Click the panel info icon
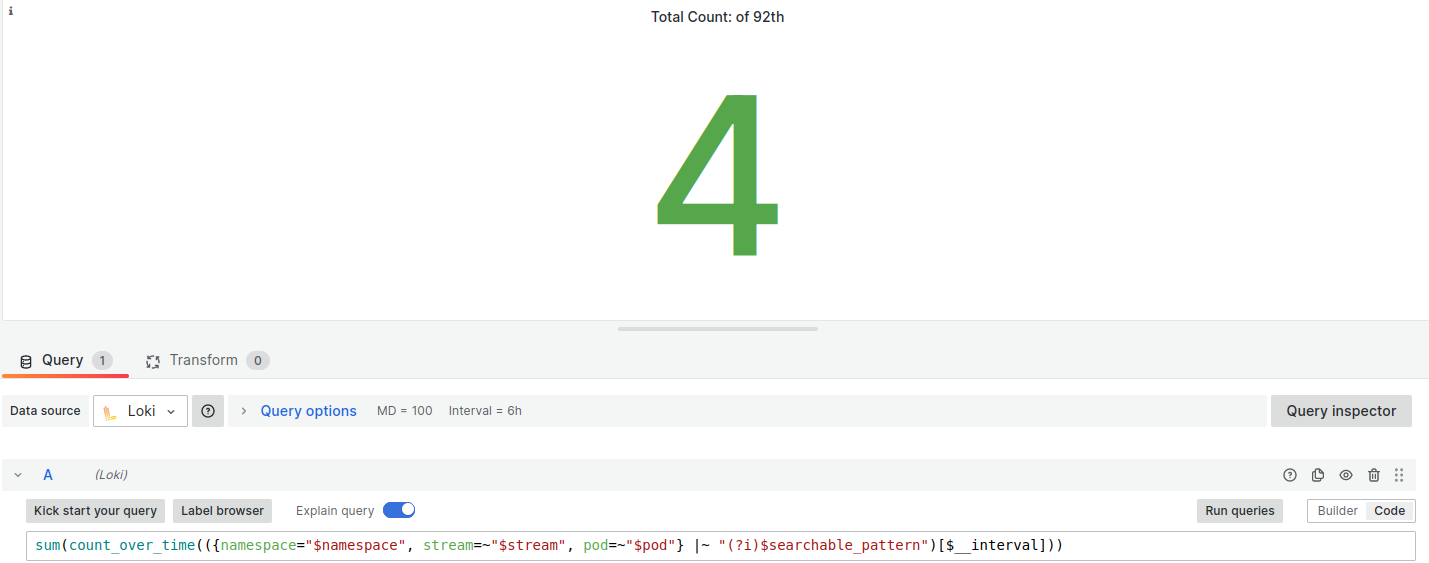The width and height of the screenshot is (1429, 563). coord(11,12)
